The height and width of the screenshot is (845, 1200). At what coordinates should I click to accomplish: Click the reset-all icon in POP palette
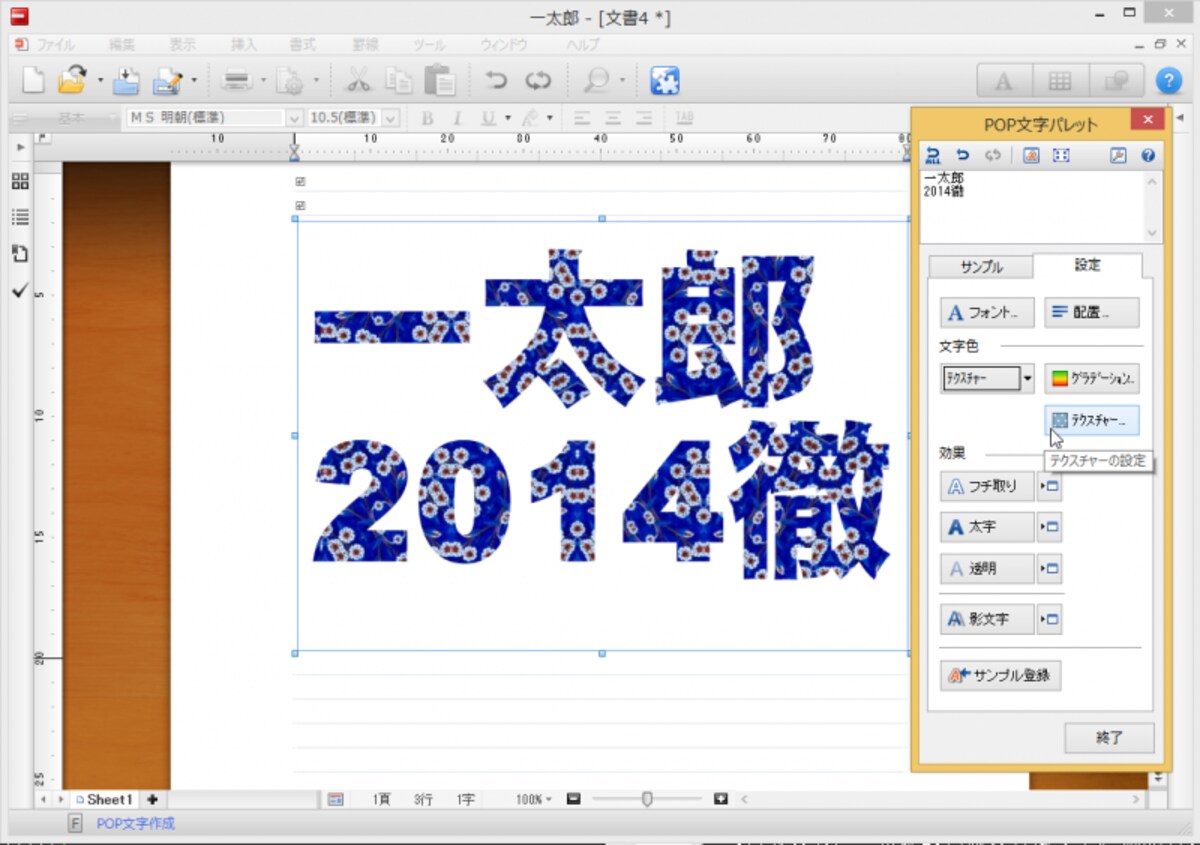(934, 155)
